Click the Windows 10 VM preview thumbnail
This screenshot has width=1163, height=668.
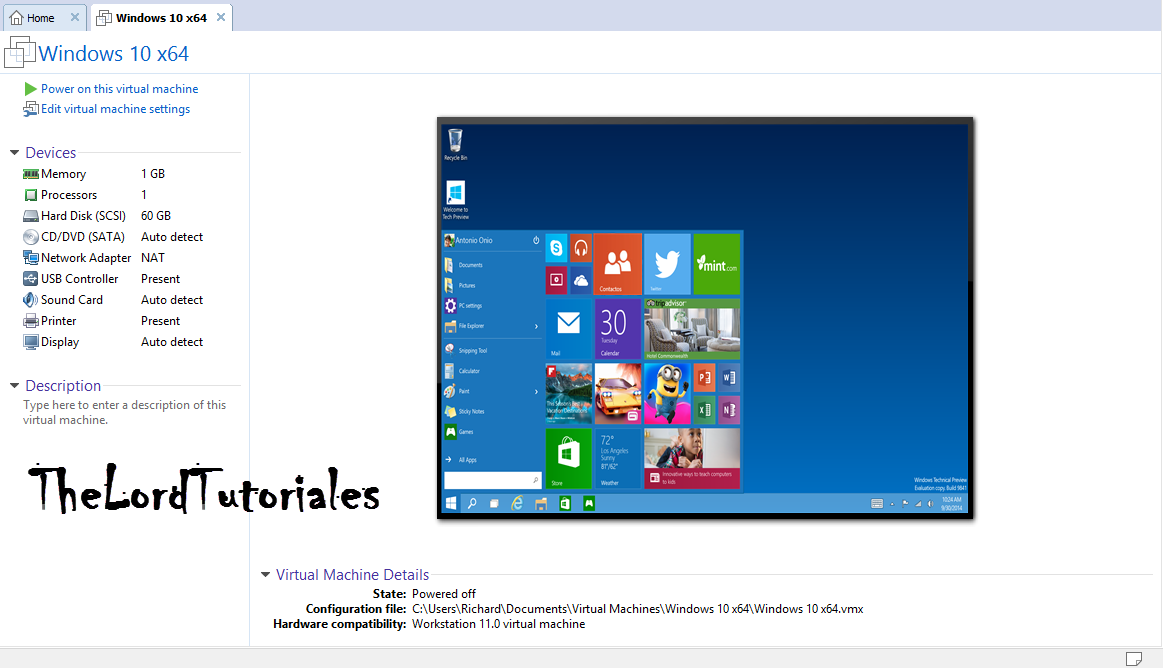click(x=705, y=318)
